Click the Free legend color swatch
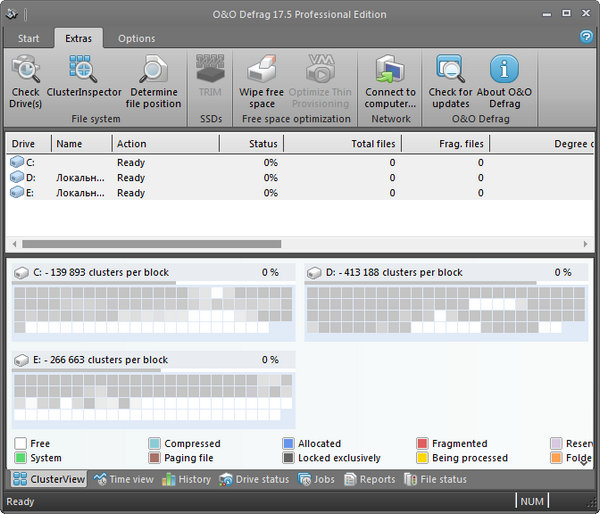600x514 pixels. [x=20, y=444]
